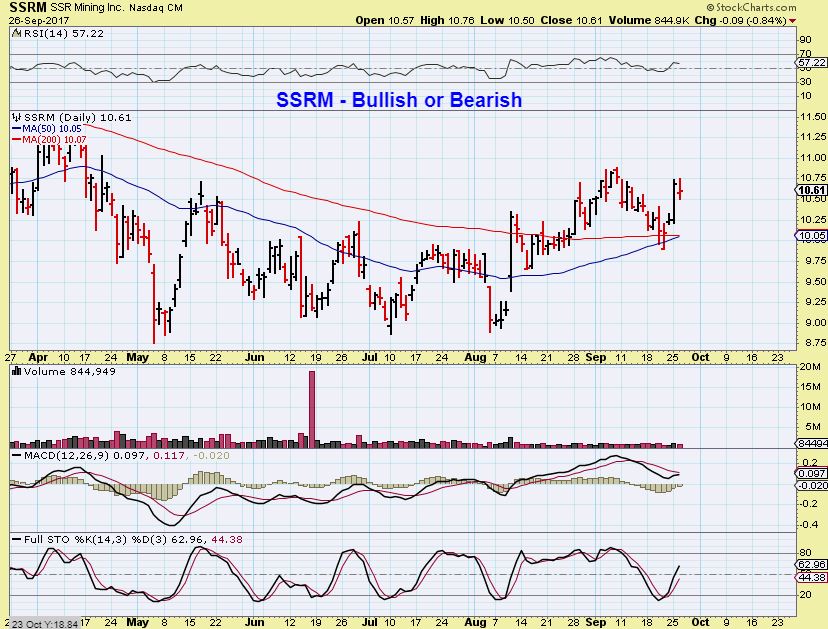The height and width of the screenshot is (629, 828).
Task: Click the Volume 844.9K header value
Action: tap(648, 21)
